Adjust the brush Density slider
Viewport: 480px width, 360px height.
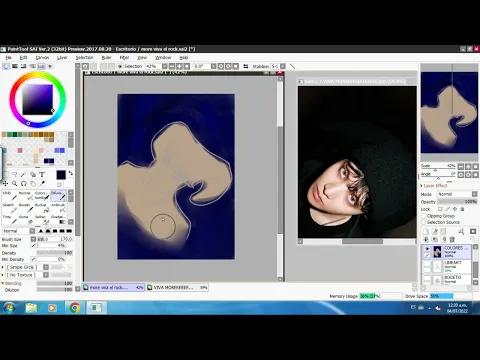[x=55, y=253]
